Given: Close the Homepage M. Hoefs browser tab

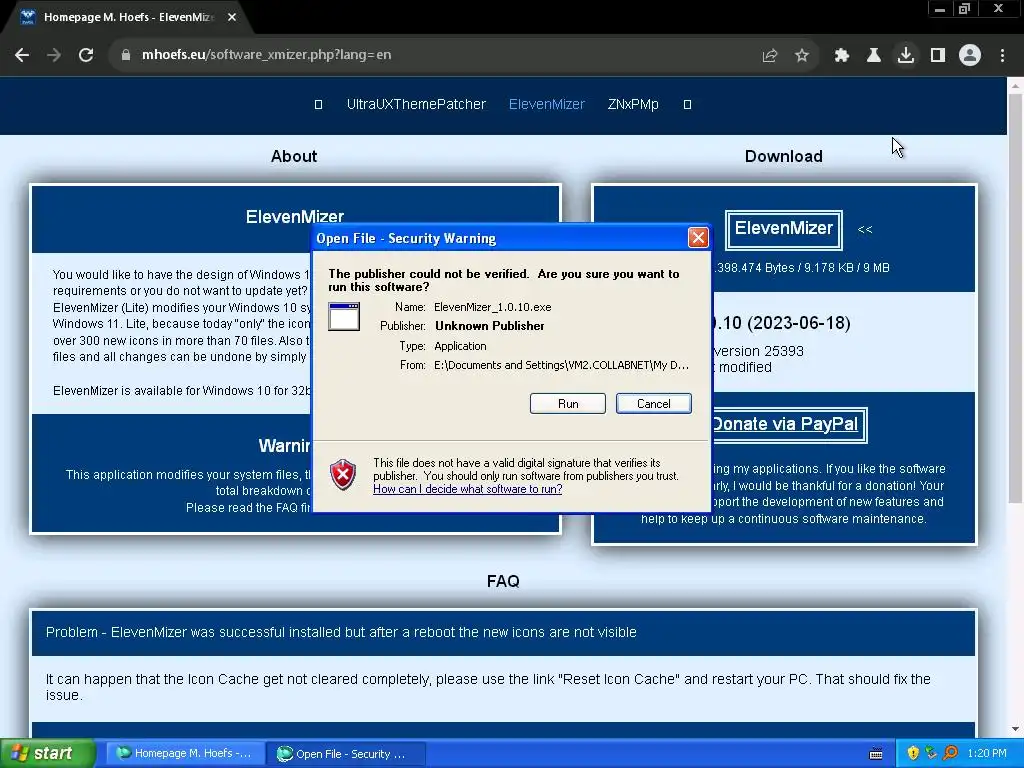Looking at the screenshot, I should tap(232, 18).
